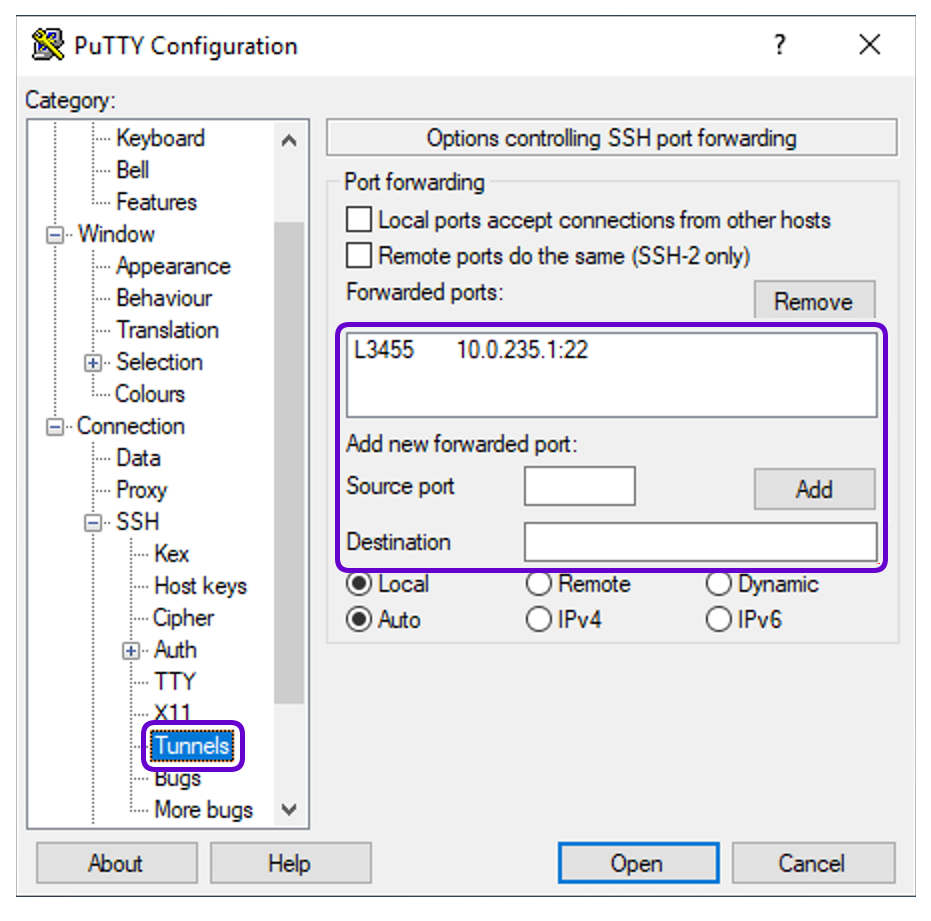Select the IPv6 radio option
The height and width of the screenshot is (921, 931).
coord(719,620)
